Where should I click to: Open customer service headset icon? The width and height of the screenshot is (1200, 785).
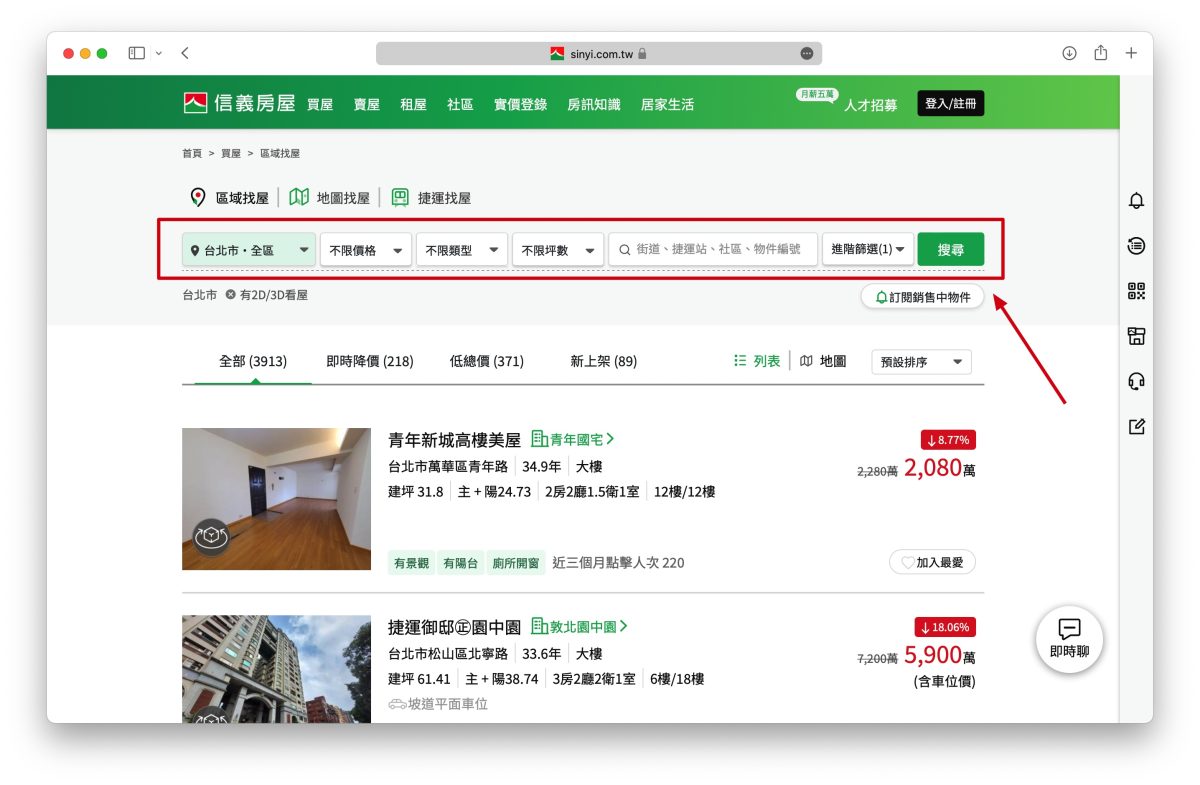(x=1136, y=381)
